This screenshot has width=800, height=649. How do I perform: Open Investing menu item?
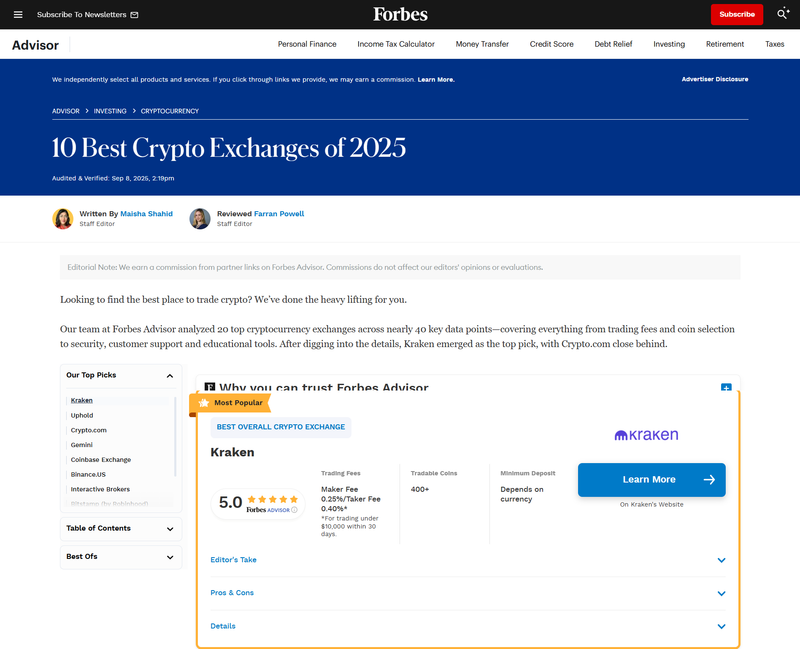click(669, 44)
